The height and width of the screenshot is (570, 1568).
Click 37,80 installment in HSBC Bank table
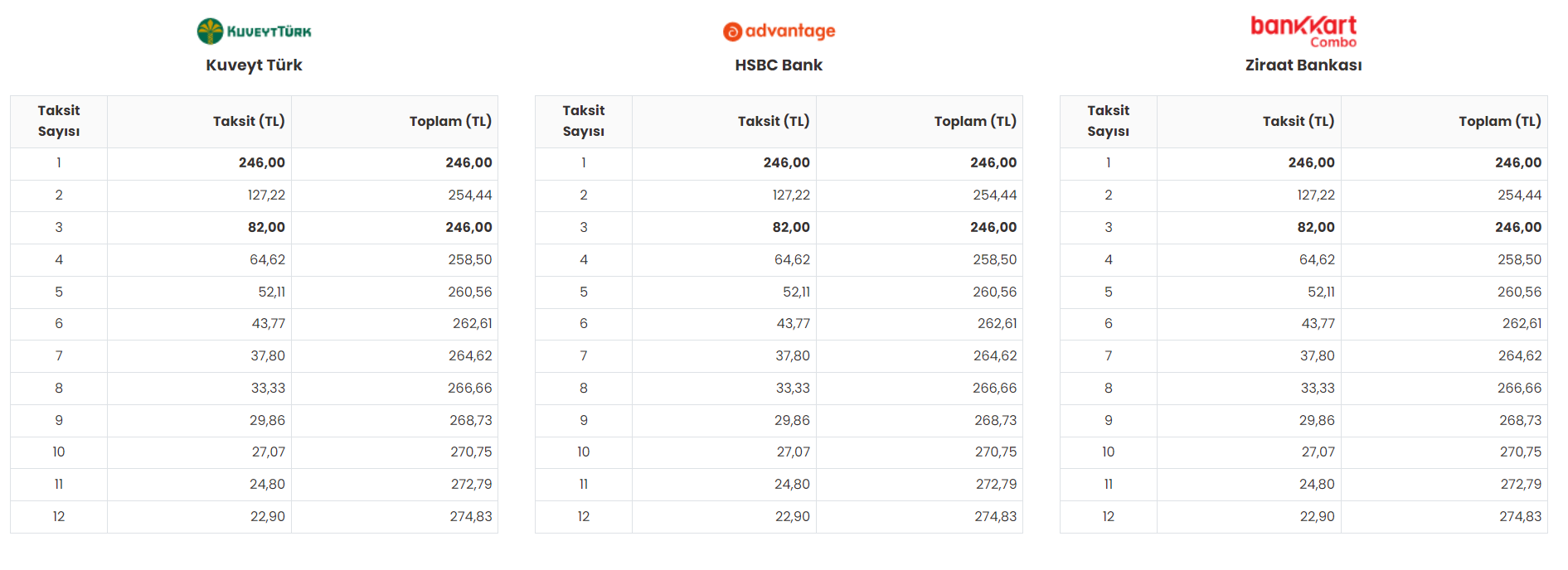click(793, 356)
